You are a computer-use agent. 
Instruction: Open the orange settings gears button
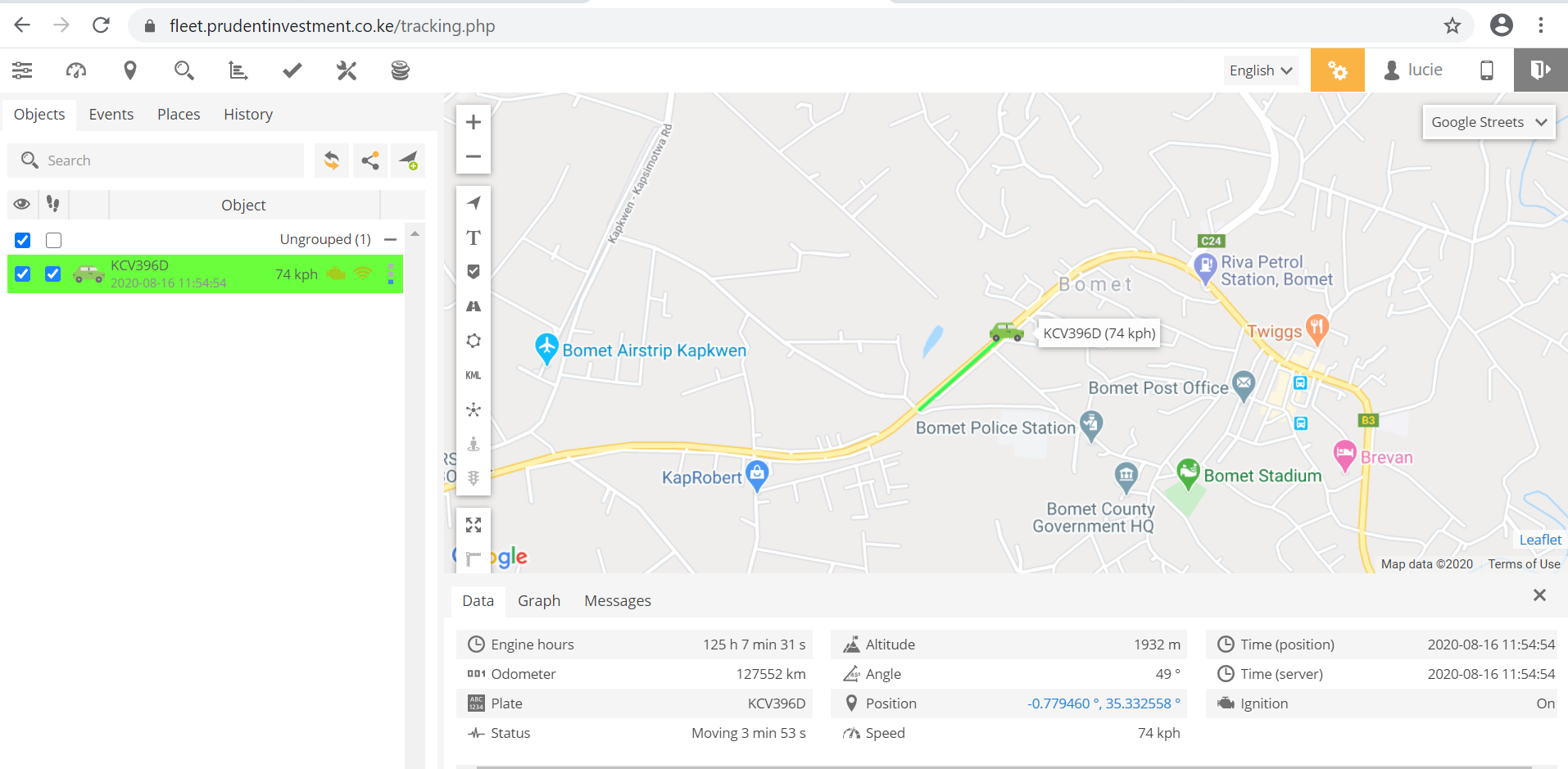(1337, 70)
